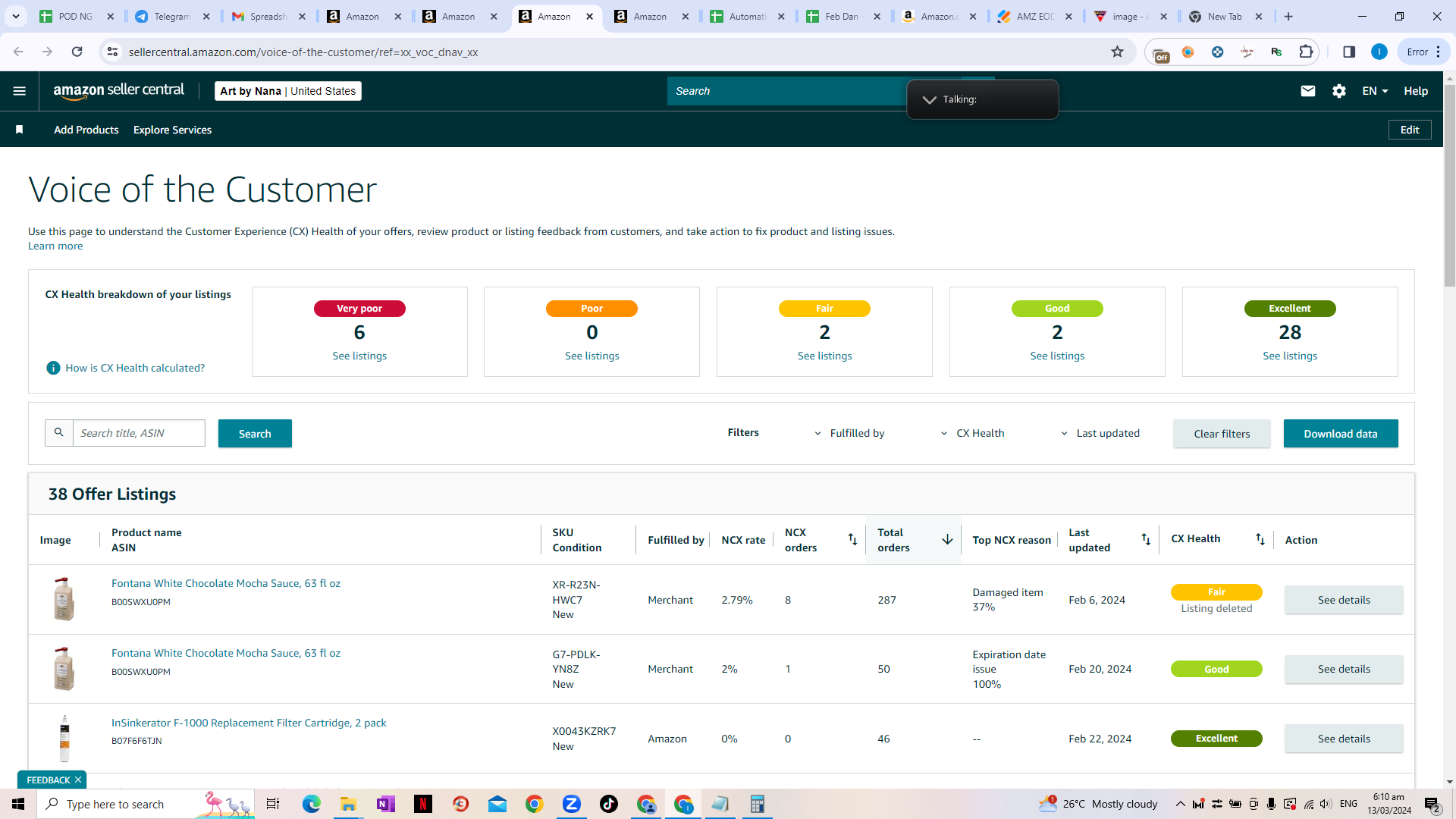This screenshot has height=819, width=1456.
Task: Expand the Fulfilled by filter dropdown
Action: click(849, 433)
